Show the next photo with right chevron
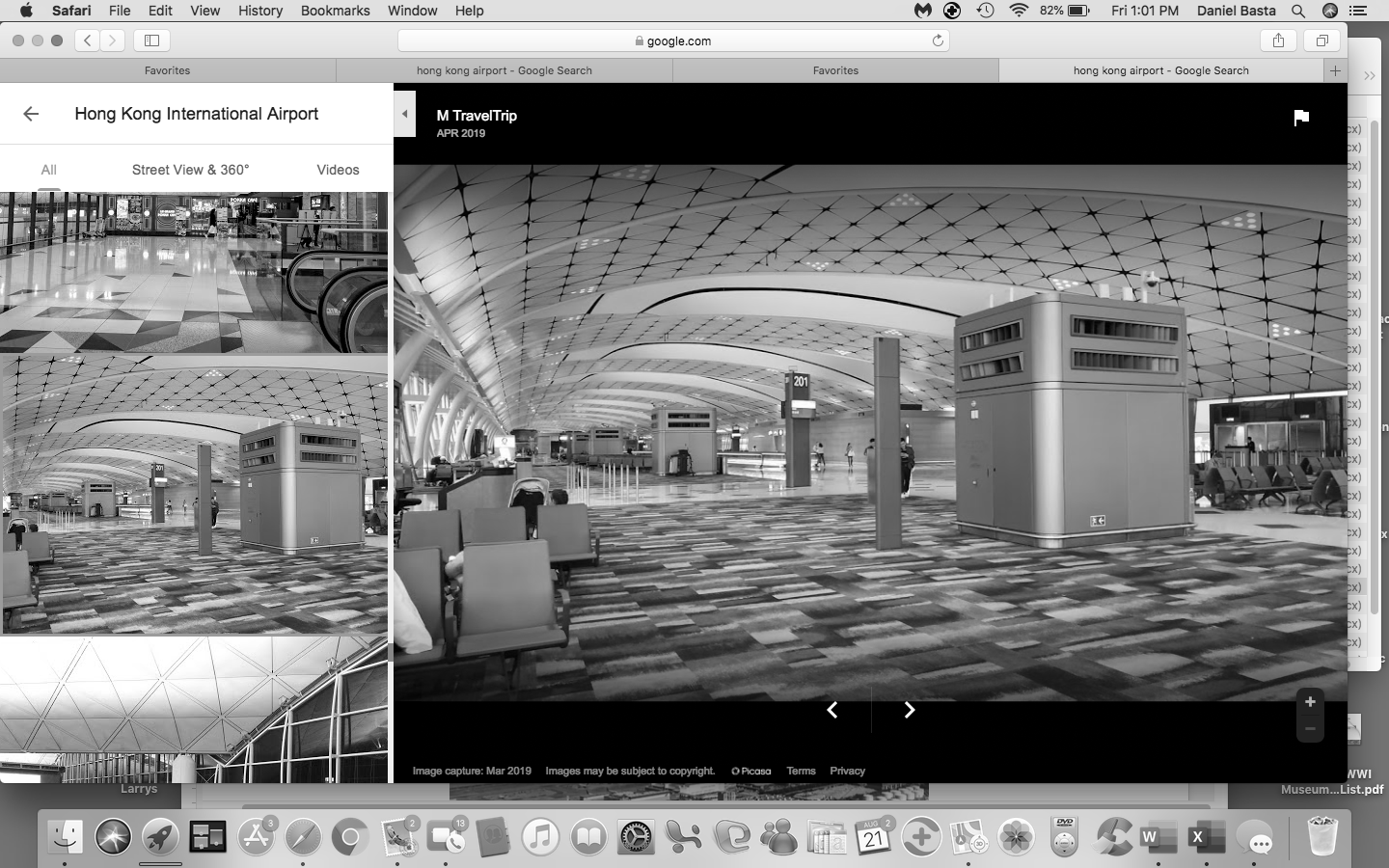 pyautogui.click(x=909, y=710)
